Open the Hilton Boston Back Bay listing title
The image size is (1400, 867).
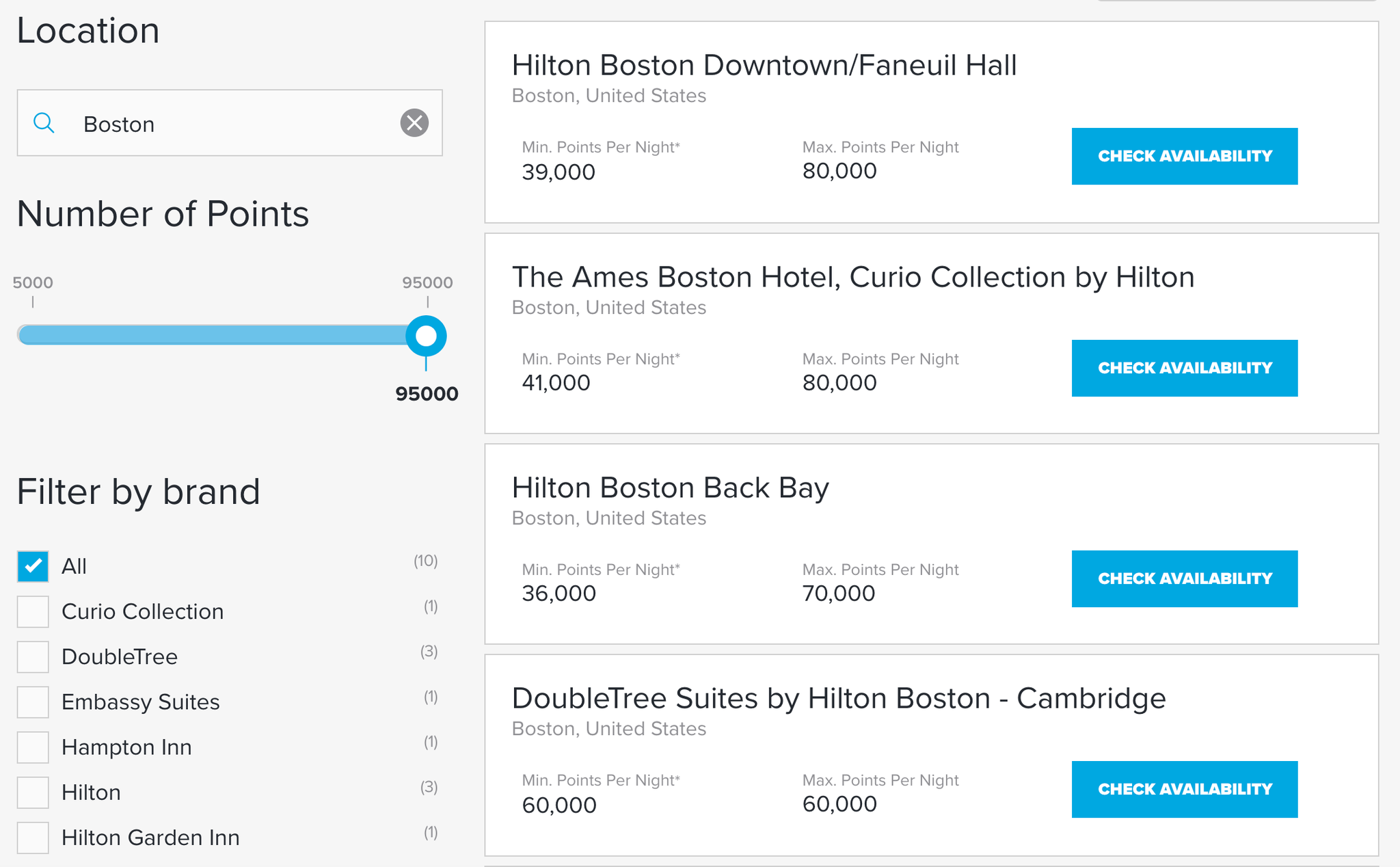671,487
